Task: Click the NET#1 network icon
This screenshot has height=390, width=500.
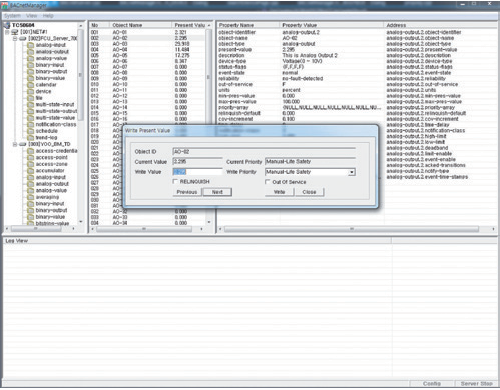Action: click(15, 32)
